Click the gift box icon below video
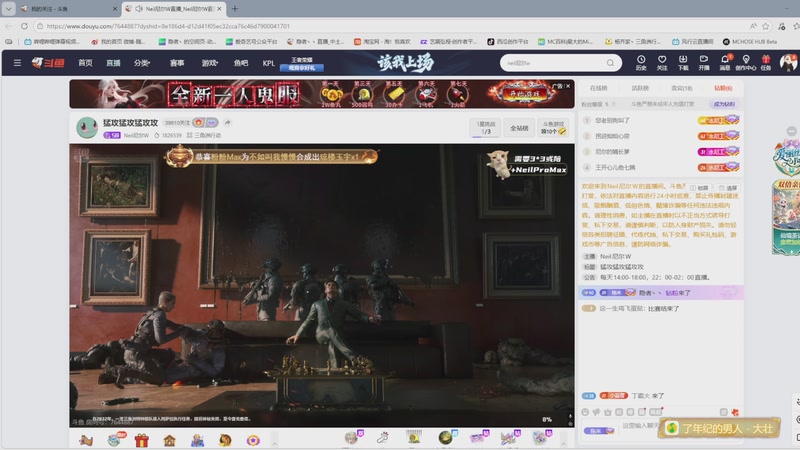 coord(142,440)
